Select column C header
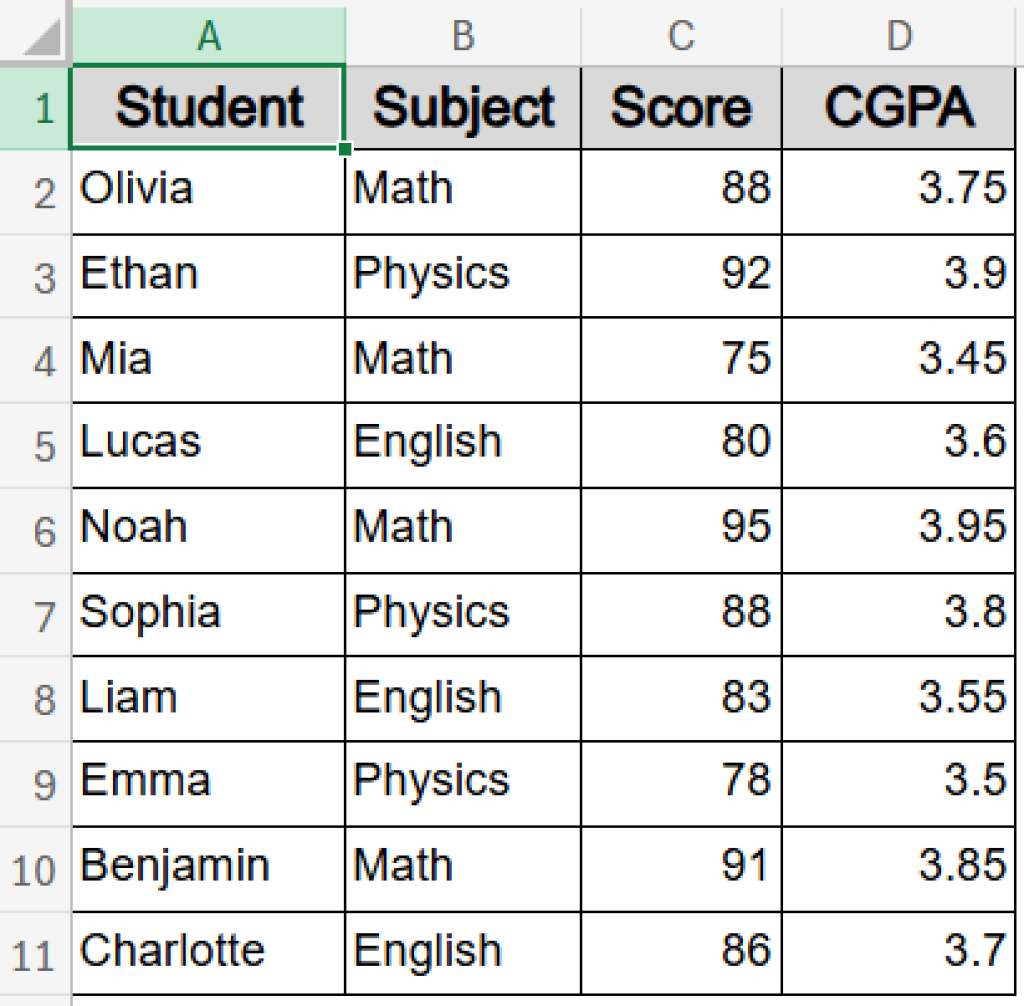 681,35
